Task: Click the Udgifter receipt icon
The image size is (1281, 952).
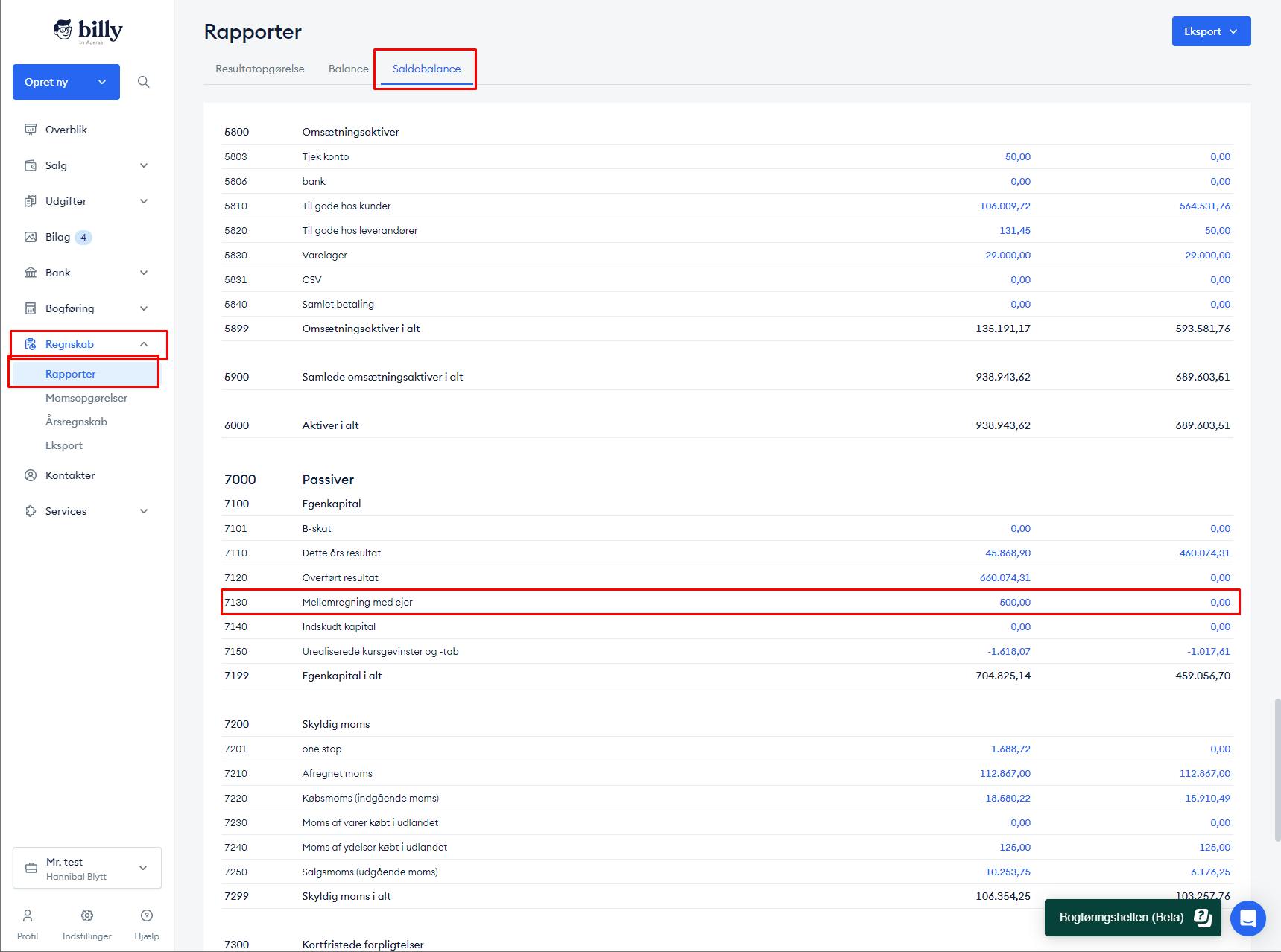Action: [x=31, y=201]
